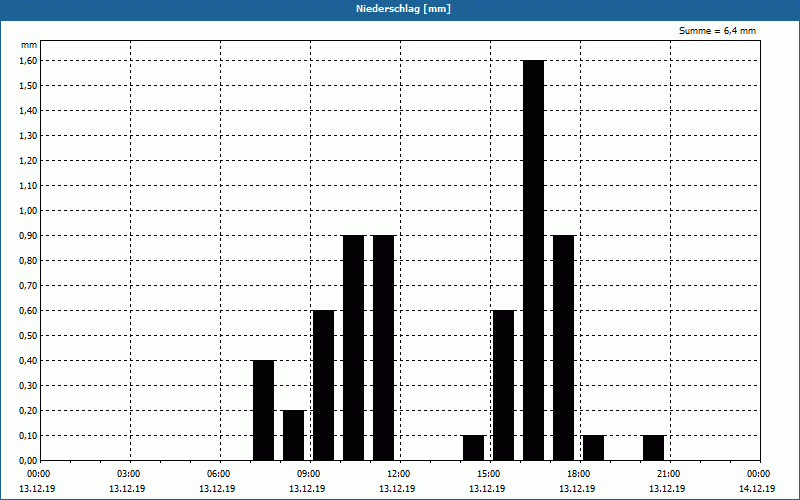Click the 1,60 y-axis value
800x500 pixels.
click(28, 60)
